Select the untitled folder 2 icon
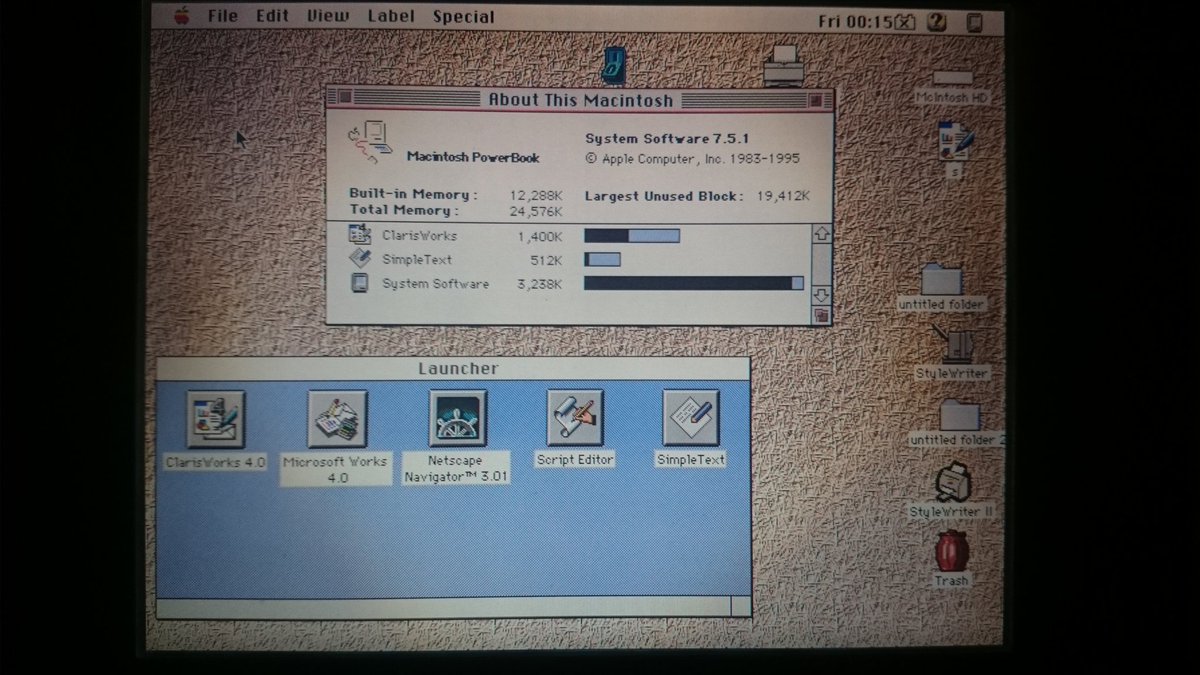The image size is (1200, 675). coord(959,415)
